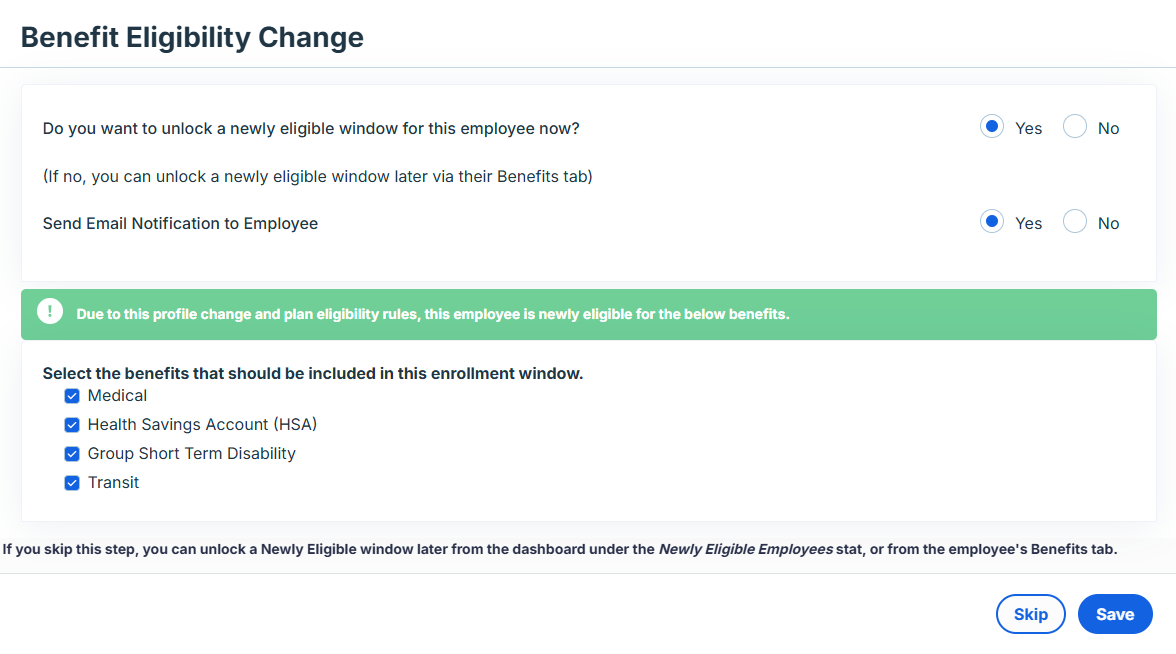This screenshot has height=654, width=1176.
Task: Click the green newly eligible notice banner text
Action: point(433,314)
